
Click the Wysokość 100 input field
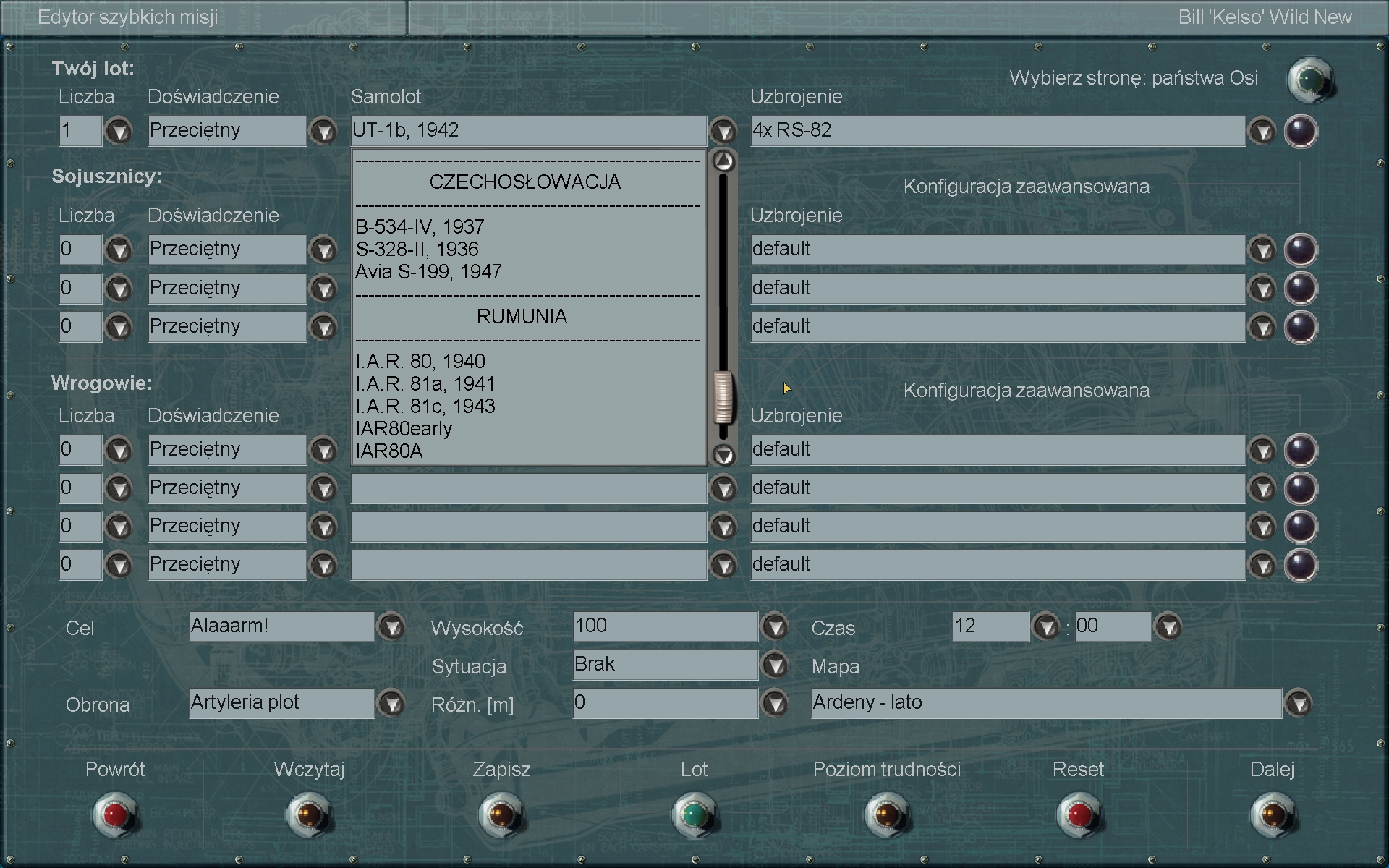coord(664,626)
